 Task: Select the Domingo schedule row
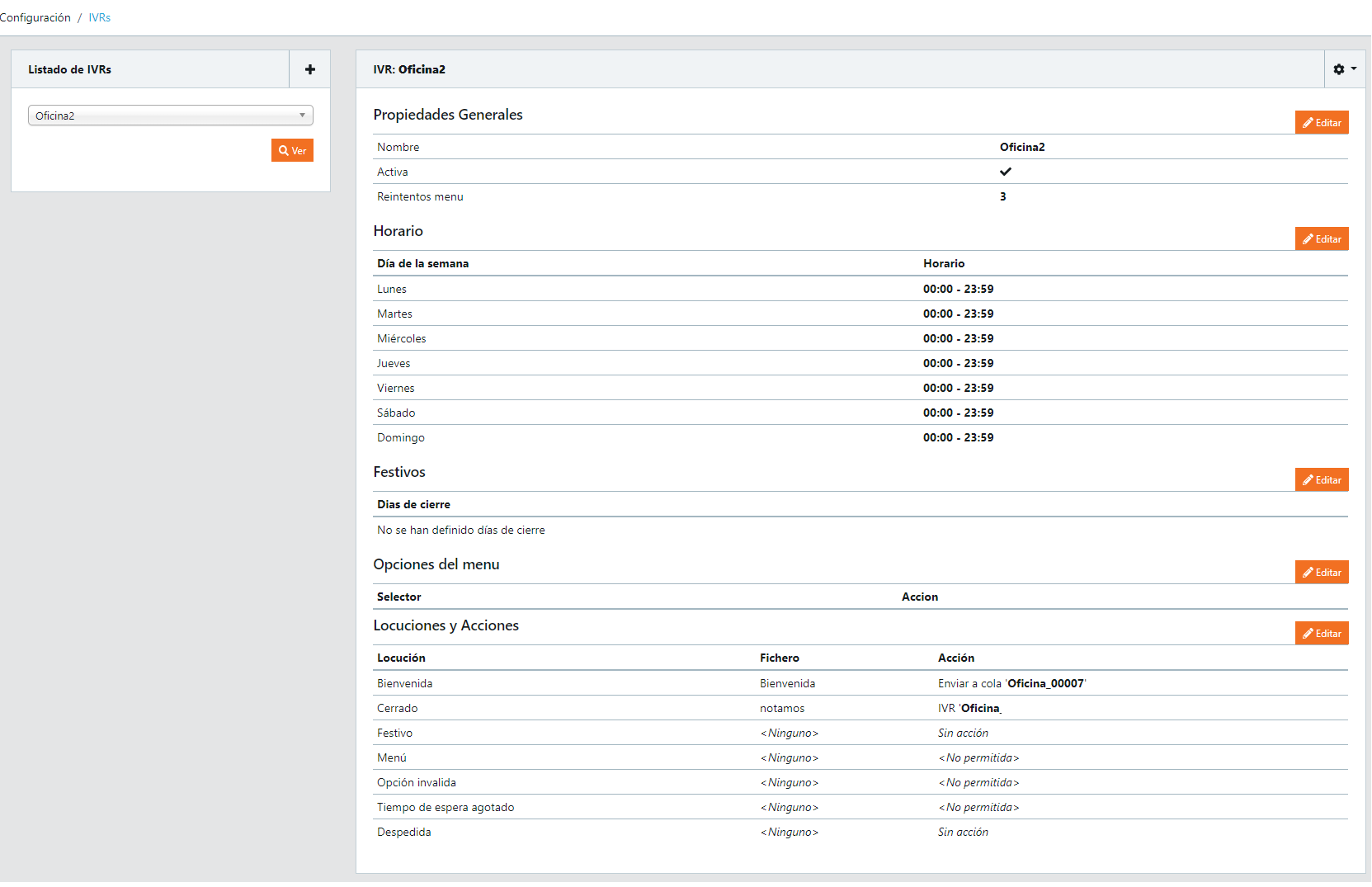click(400, 437)
